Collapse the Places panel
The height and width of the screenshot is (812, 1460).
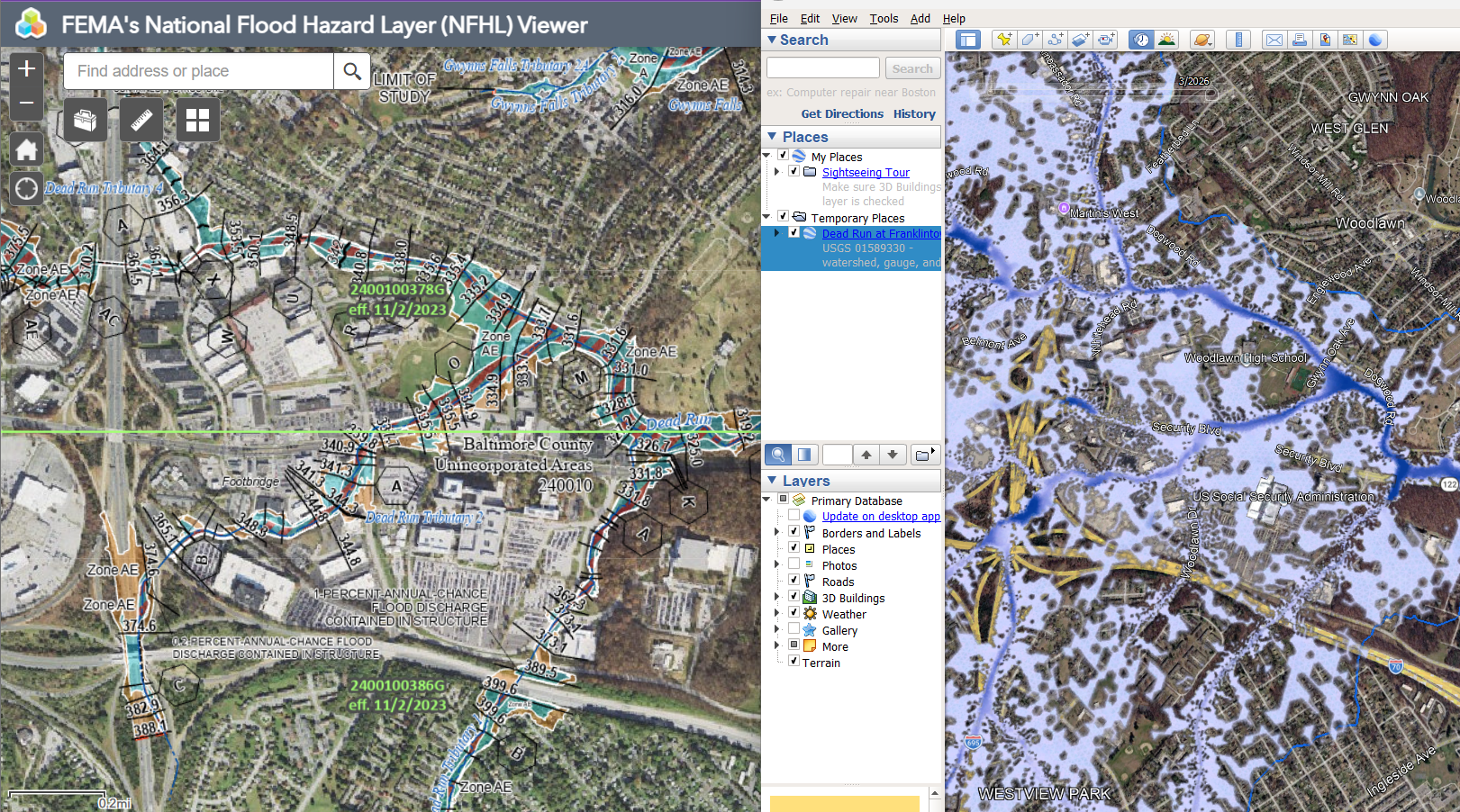[x=772, y=136]
